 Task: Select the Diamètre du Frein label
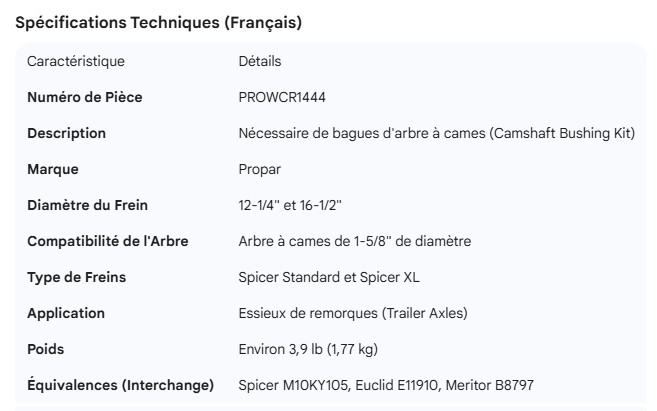pyautogui.click(x=87, y=206)
